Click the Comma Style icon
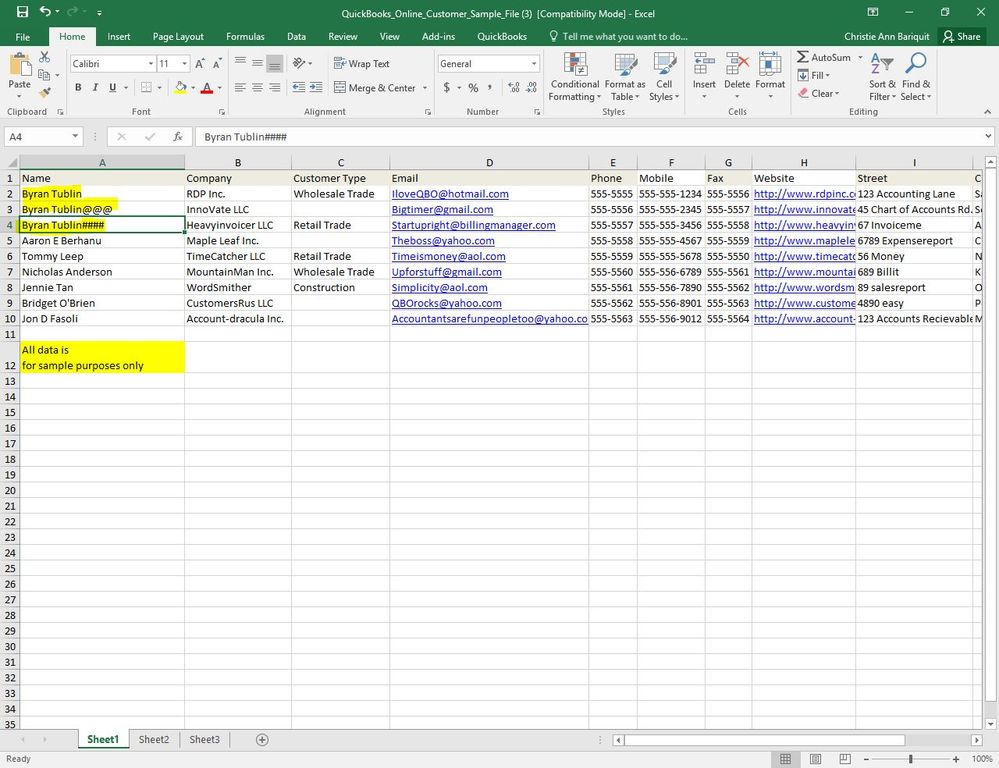 [490, 88]
